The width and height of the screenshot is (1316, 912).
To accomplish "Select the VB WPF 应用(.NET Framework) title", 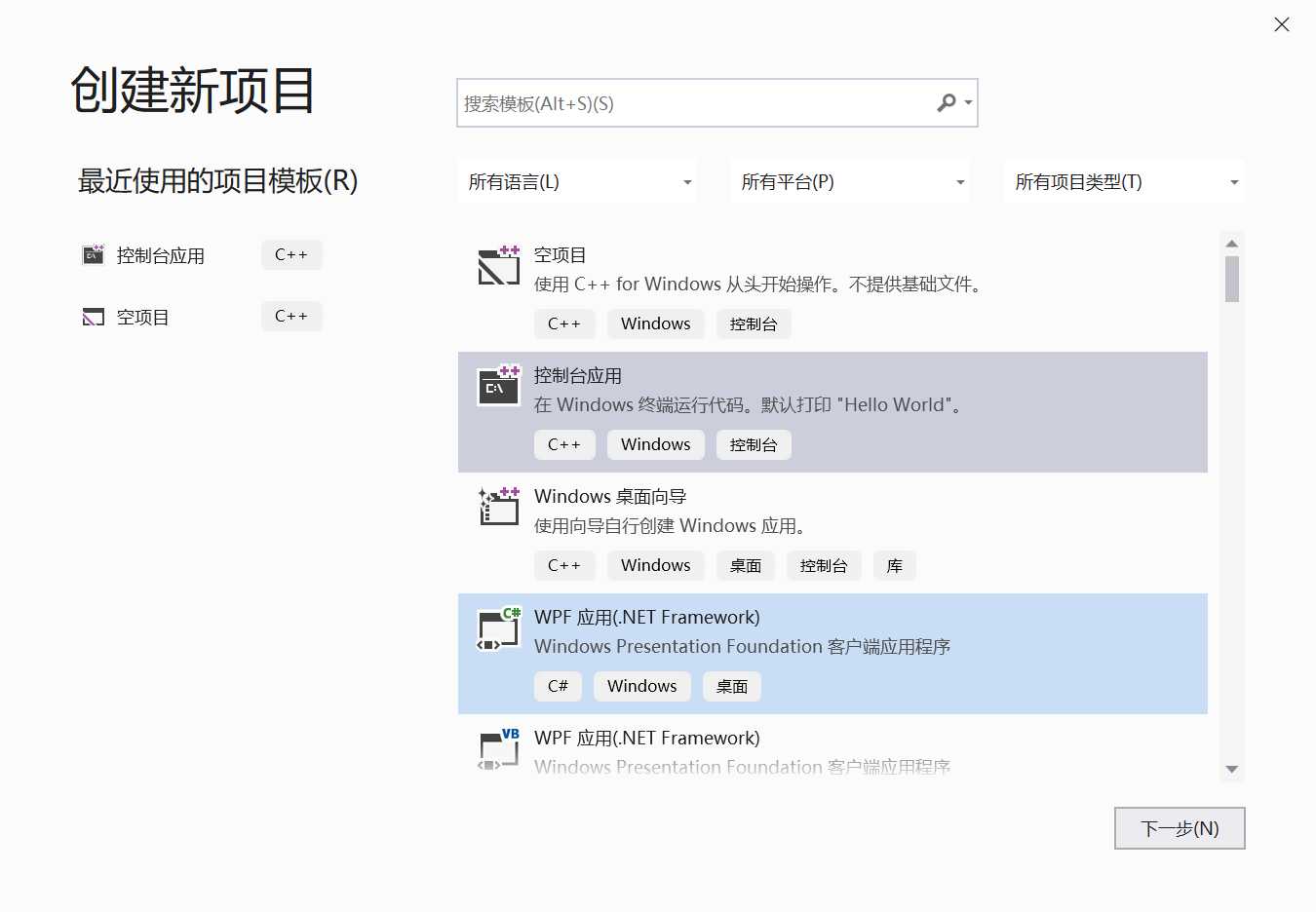I will [x=647, y=739].
